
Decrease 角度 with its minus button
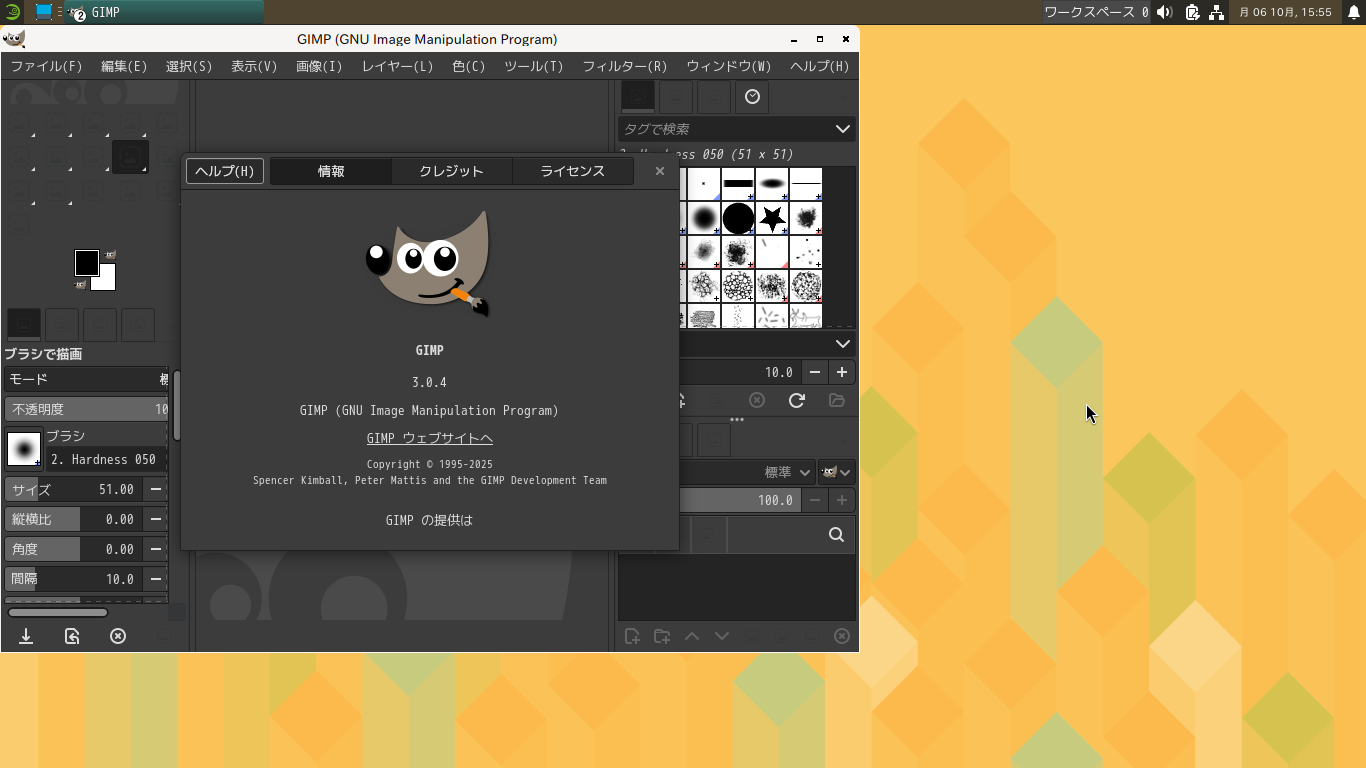pyautogui.click(x=155, y=549)
